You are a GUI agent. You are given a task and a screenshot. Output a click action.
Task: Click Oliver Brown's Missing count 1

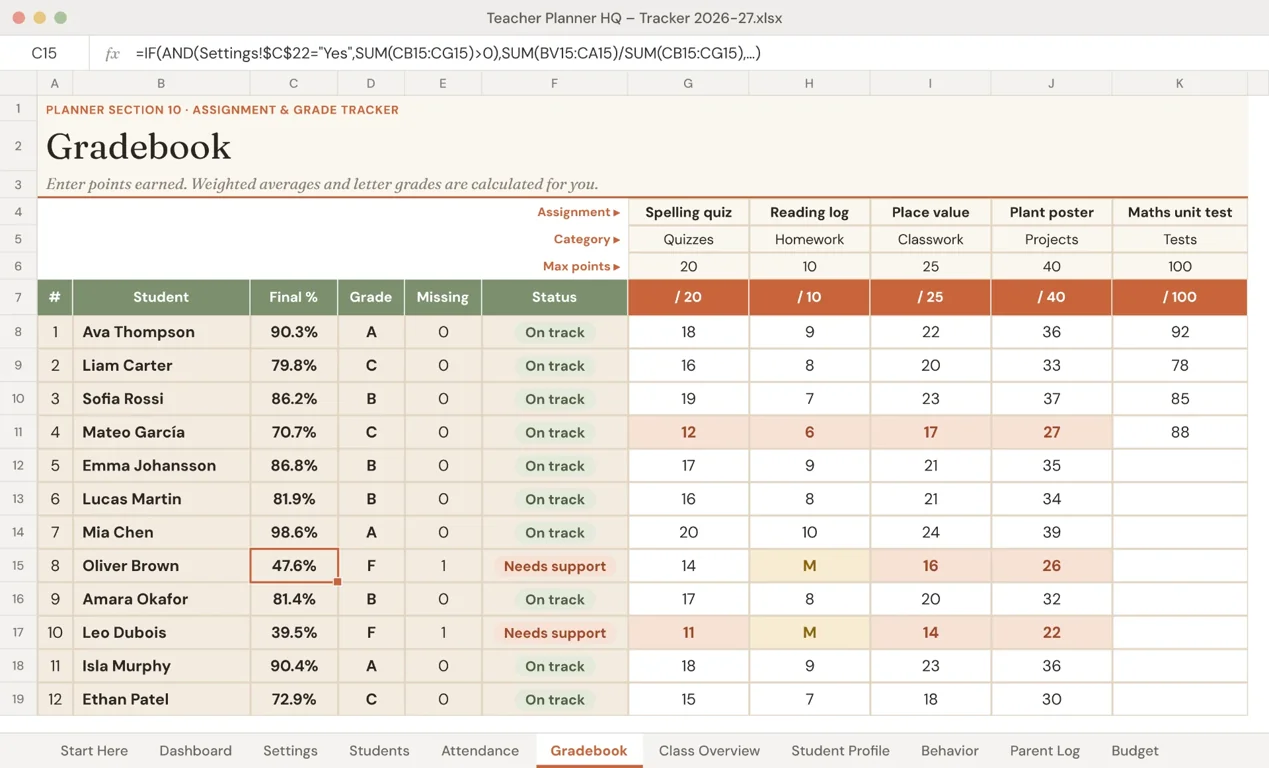click(x=443, y=566)
